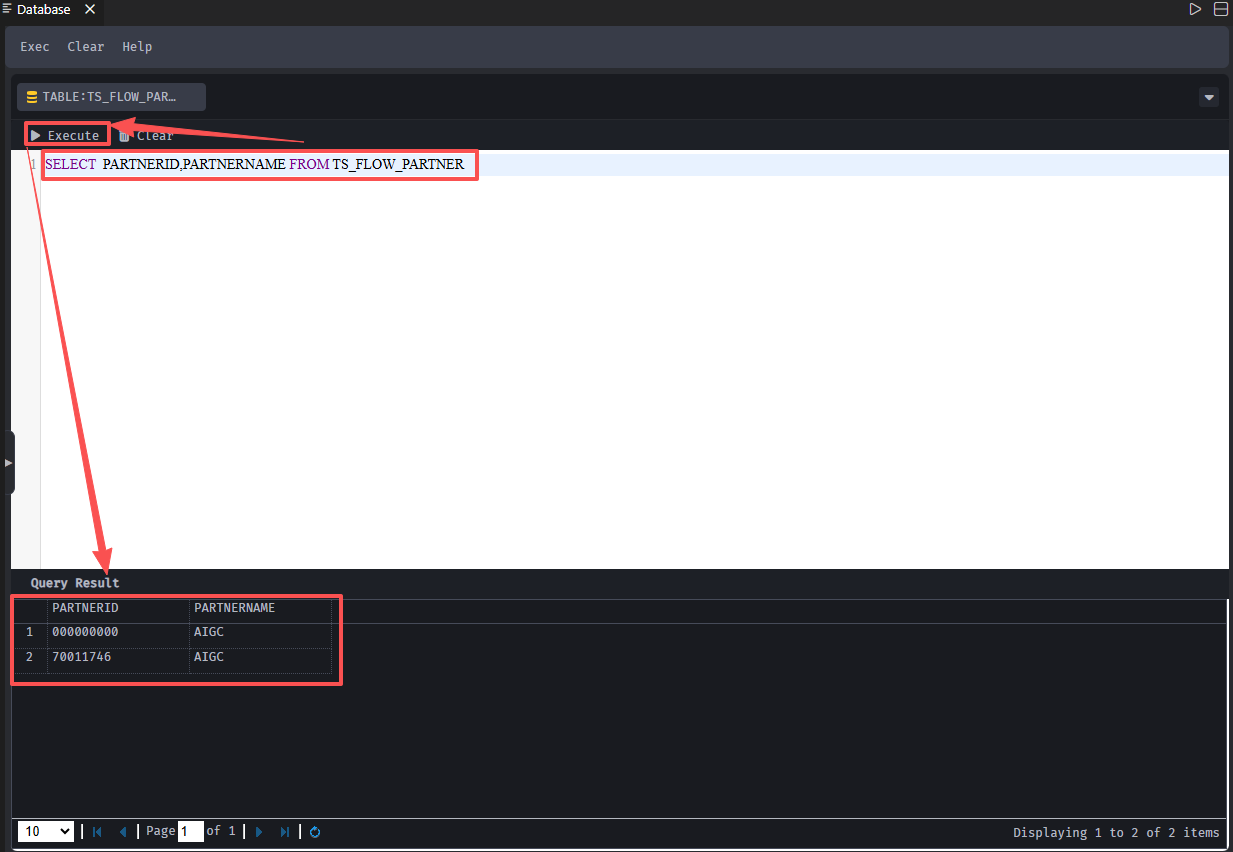Click Clear in the top menu bar
1233x852 pixels.
point(86,47)
